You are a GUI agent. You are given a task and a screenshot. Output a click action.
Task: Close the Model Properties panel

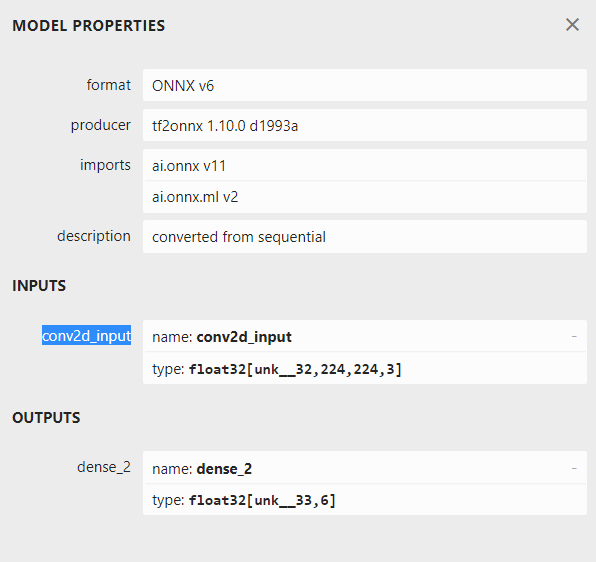572,25
